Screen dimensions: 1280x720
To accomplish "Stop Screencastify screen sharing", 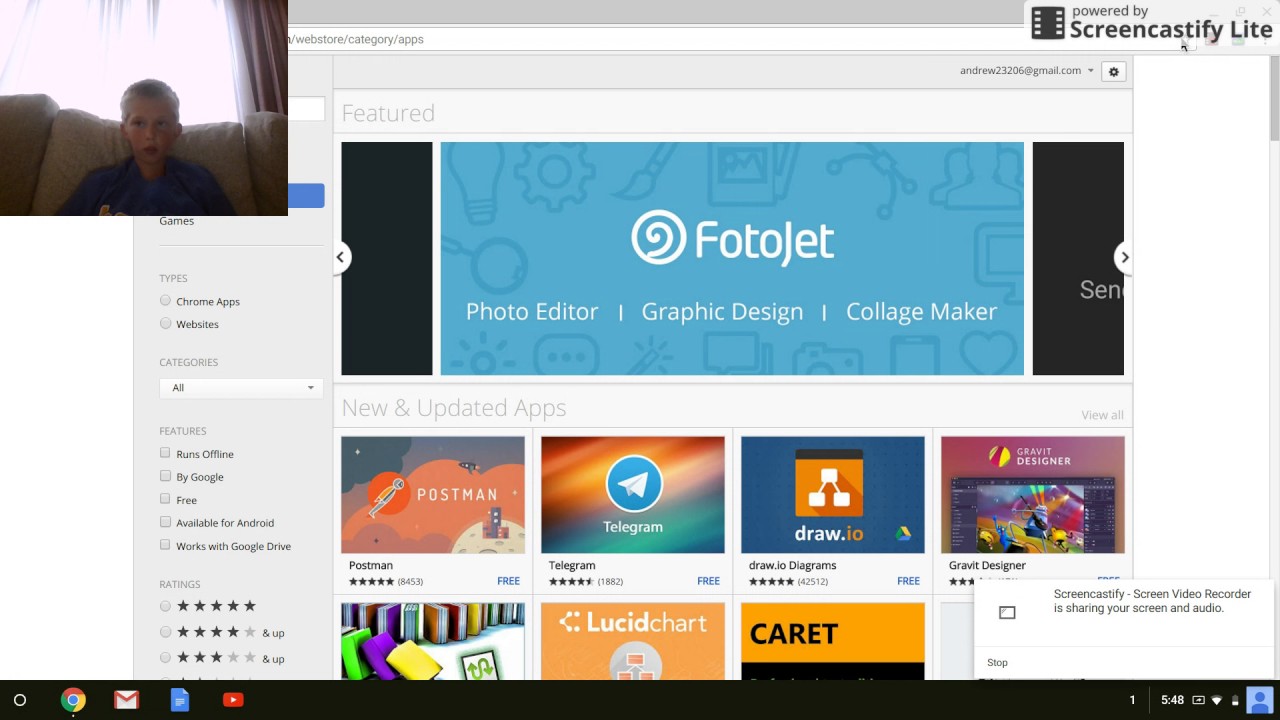I will coord(997,662).
